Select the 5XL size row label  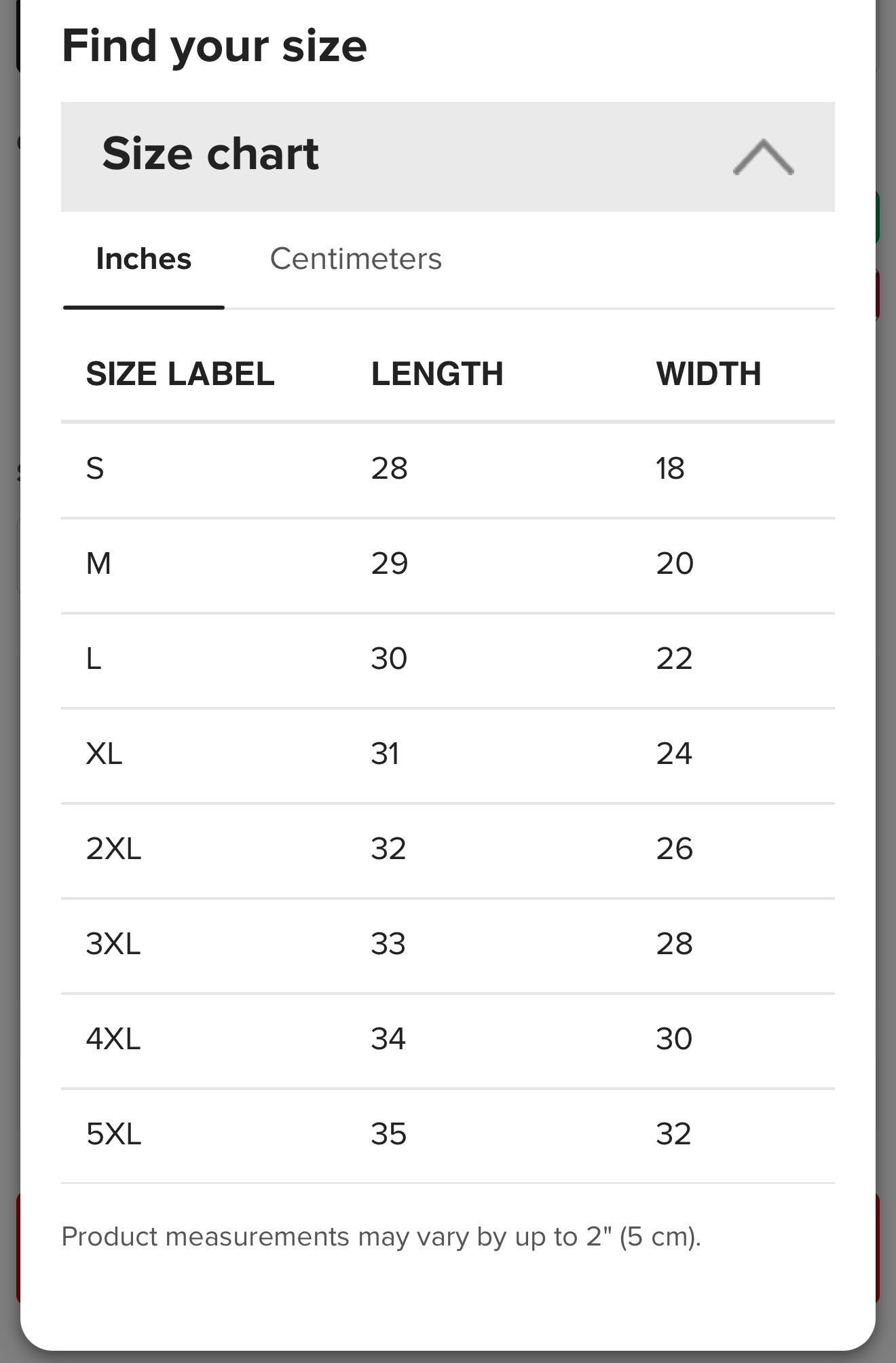tap(113, 1134)
